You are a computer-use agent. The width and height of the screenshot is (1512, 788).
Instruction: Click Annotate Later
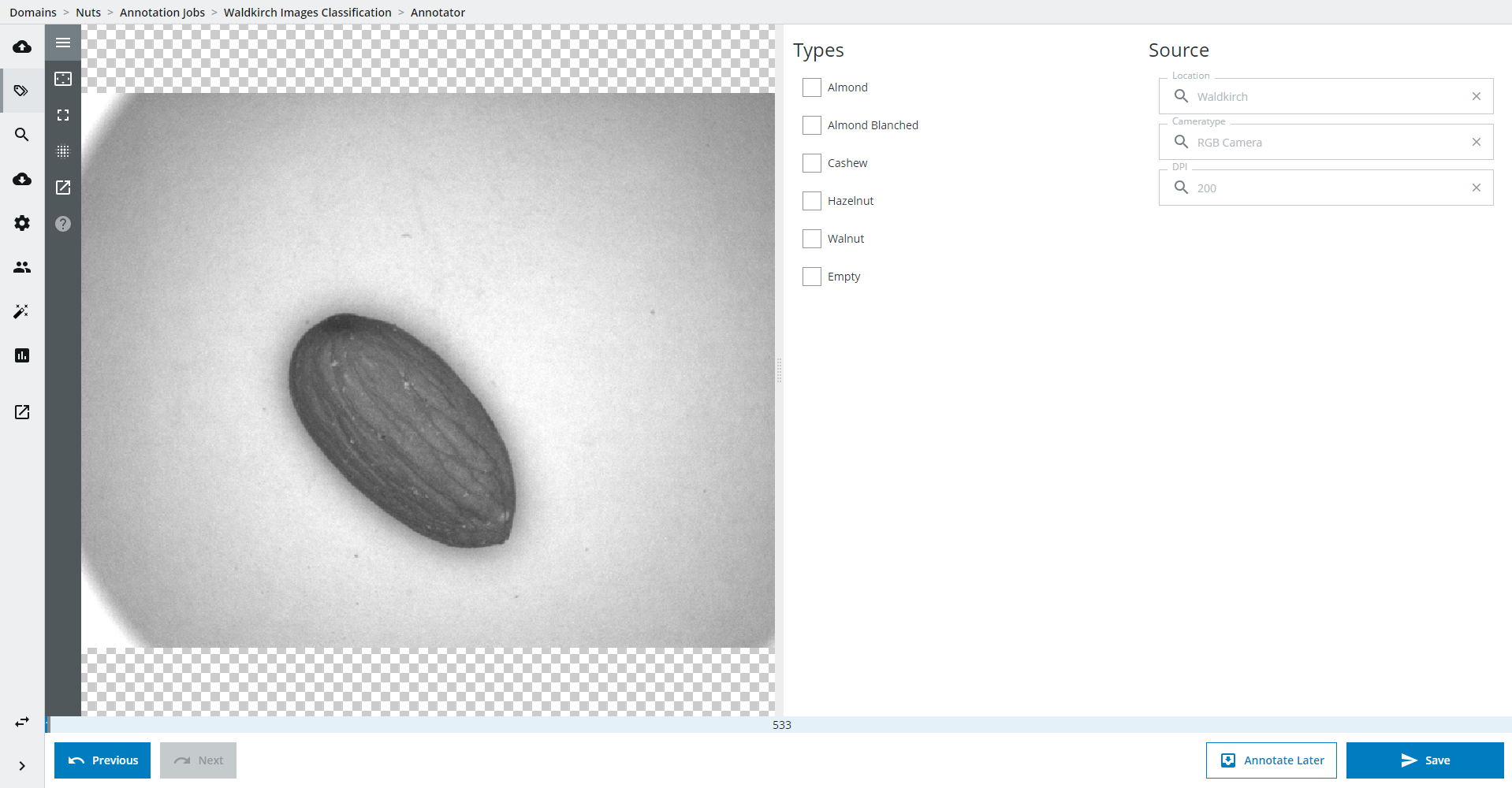click(1272, 760)
